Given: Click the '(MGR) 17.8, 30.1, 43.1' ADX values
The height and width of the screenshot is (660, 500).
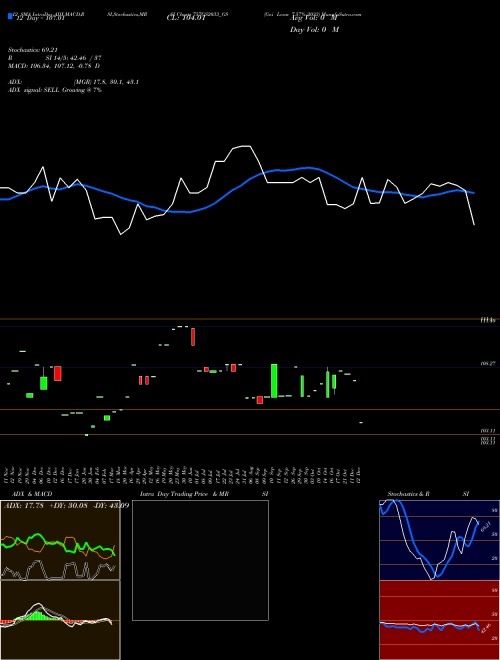Looking at the screenshot, I should click(106, 82).
